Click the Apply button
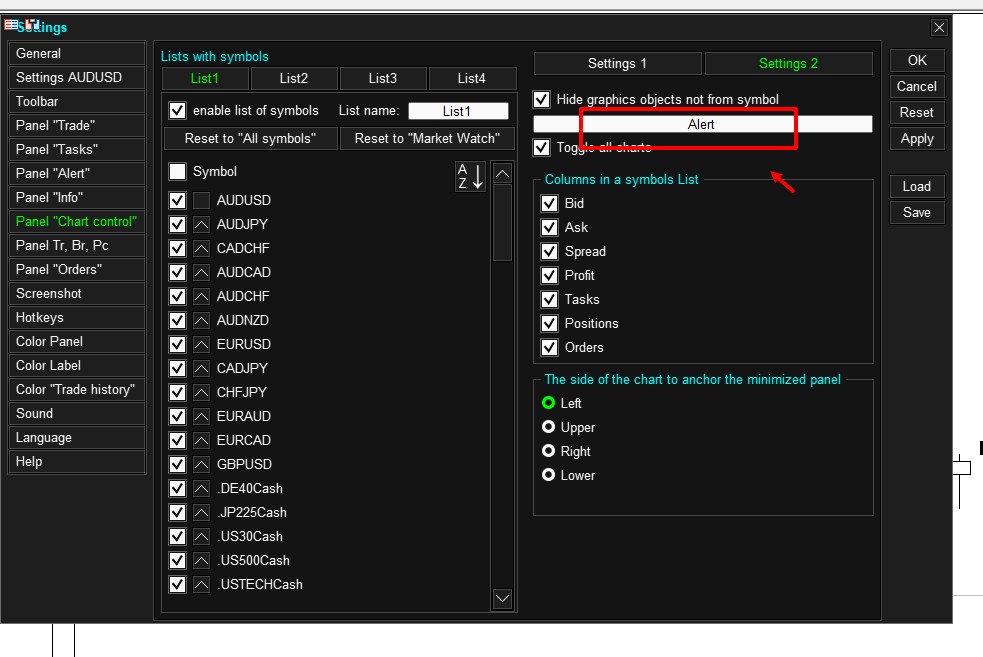 (x=917, y=139)
